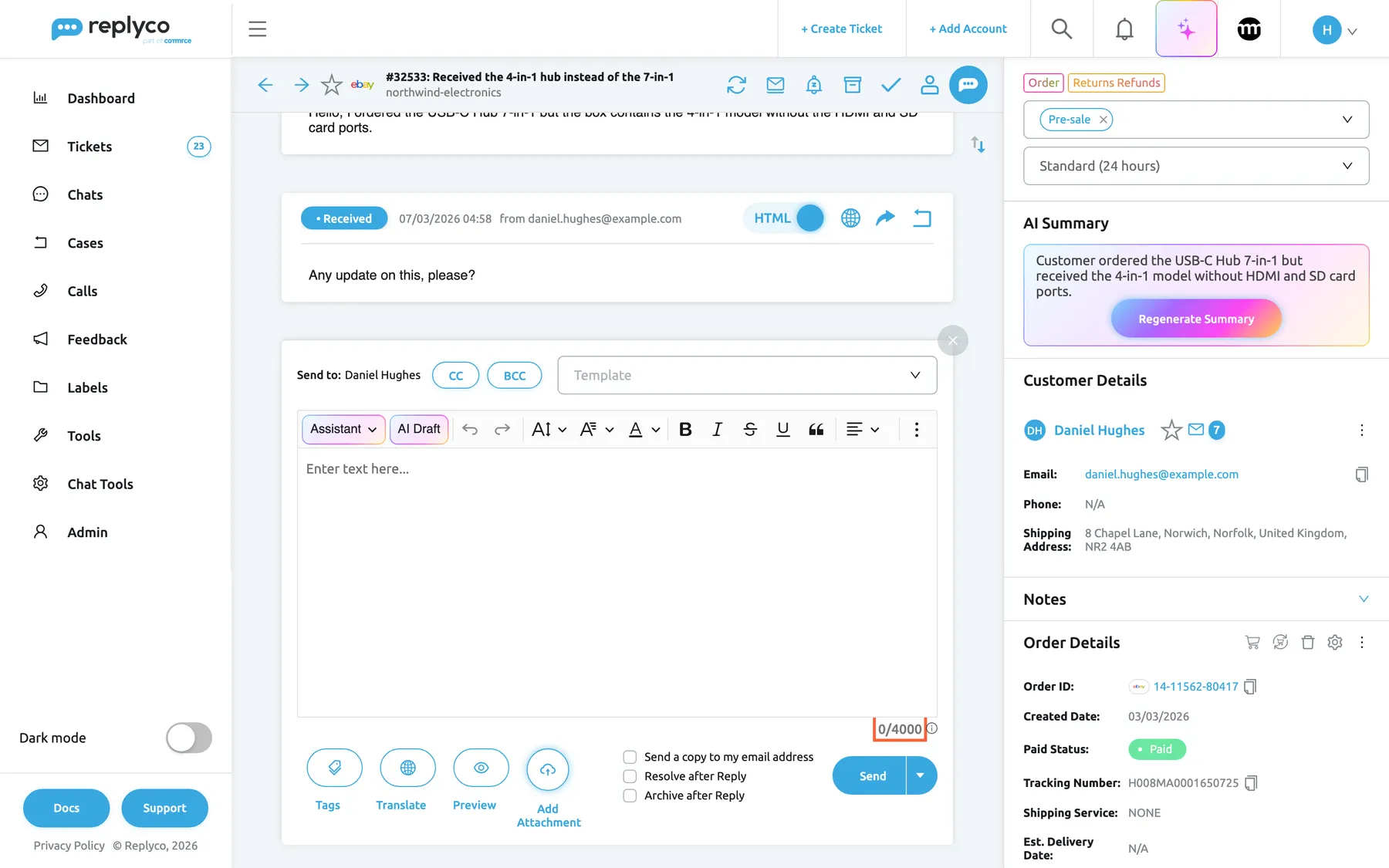Remove the Pre-sale tag
The width and height of the screenshot is (1389, 868).
1103,120
